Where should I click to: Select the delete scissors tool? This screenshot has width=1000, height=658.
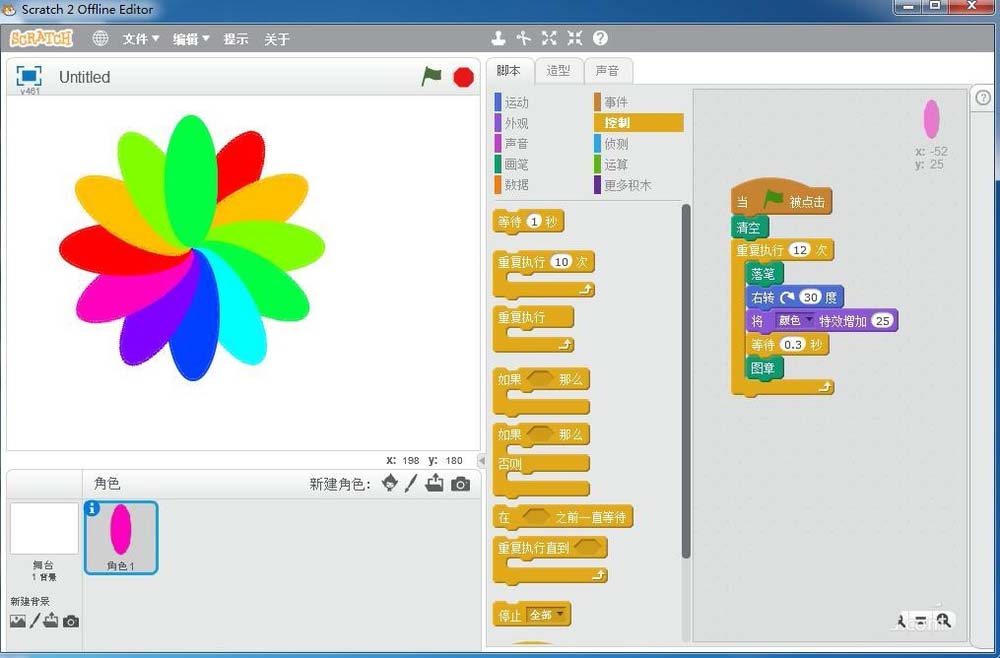coord(524,38)
